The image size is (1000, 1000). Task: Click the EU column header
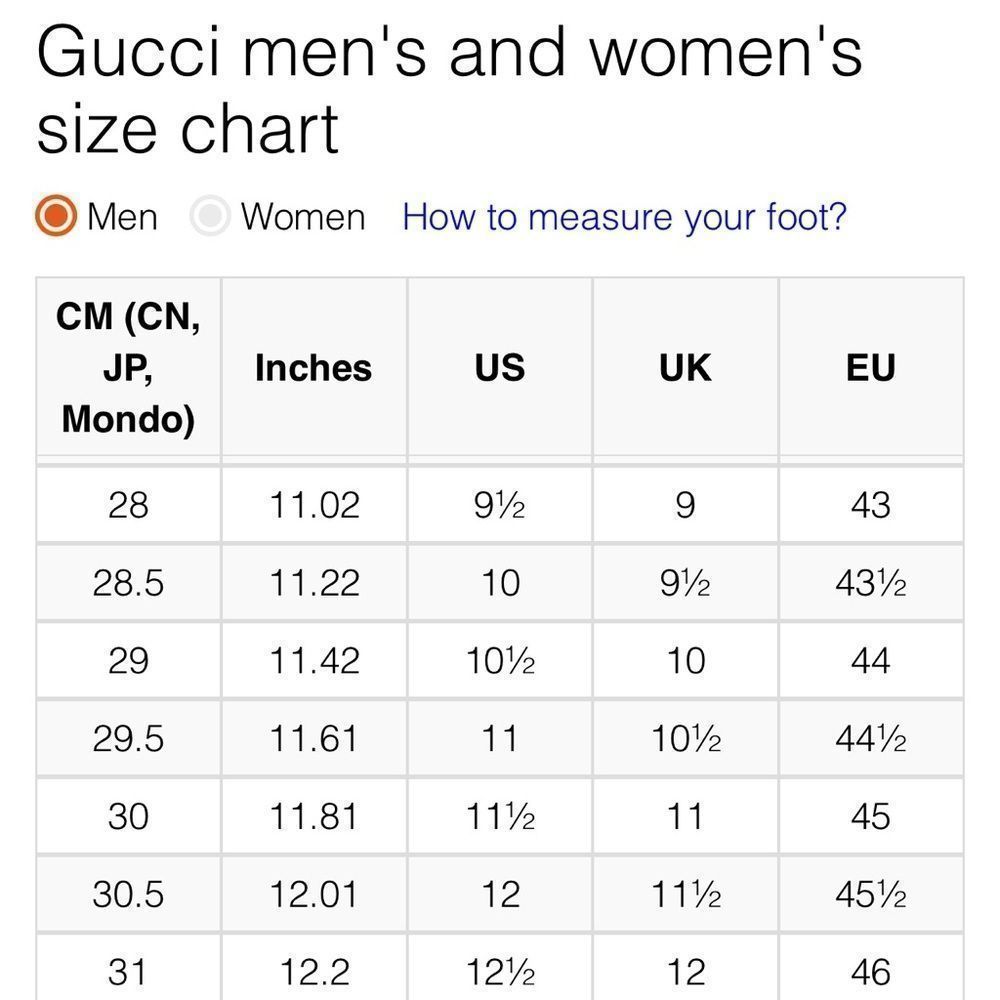(870, 368)
